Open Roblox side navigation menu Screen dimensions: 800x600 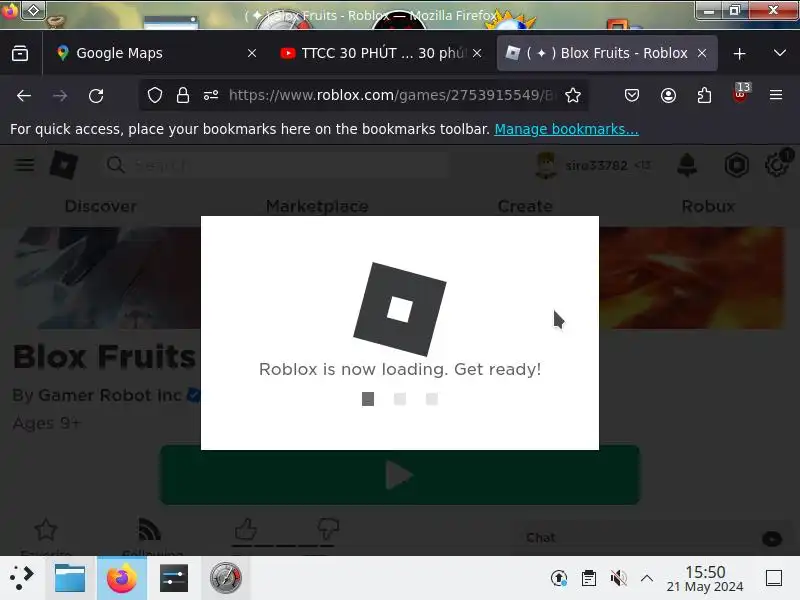tap(24, 165)
